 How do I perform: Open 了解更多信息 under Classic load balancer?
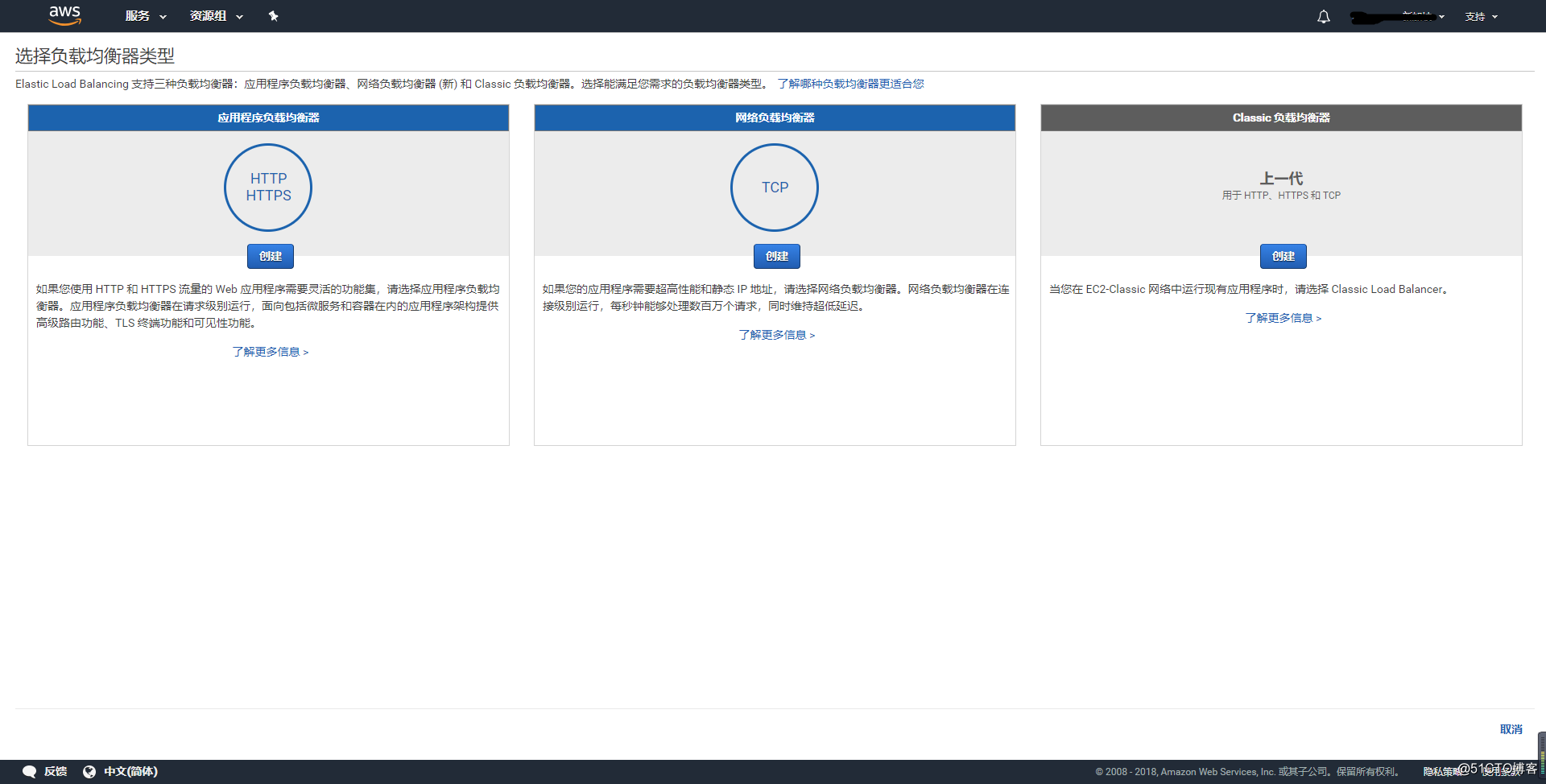click(1284, 318)
